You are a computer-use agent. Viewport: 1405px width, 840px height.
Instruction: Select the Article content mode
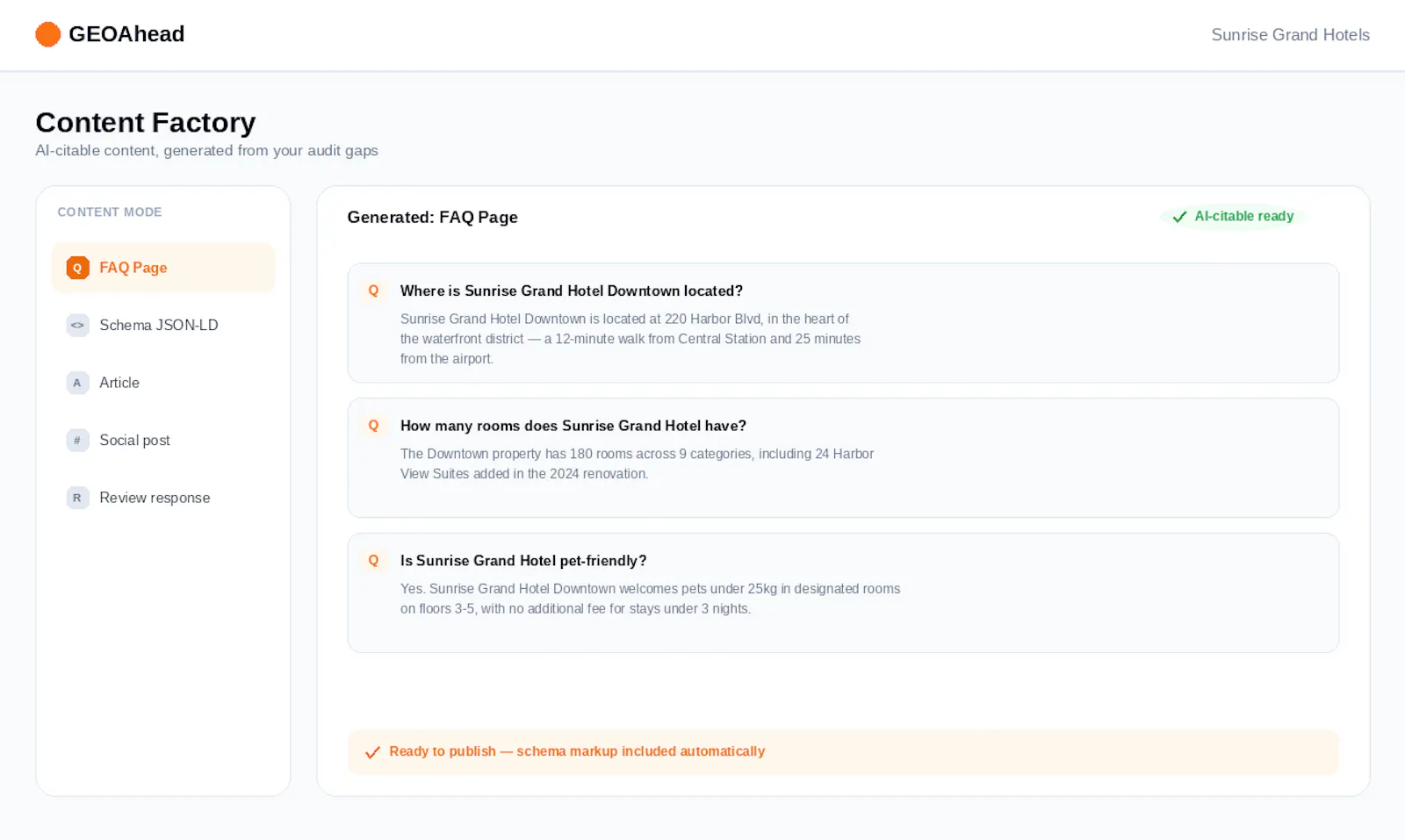tap(163, 383)
